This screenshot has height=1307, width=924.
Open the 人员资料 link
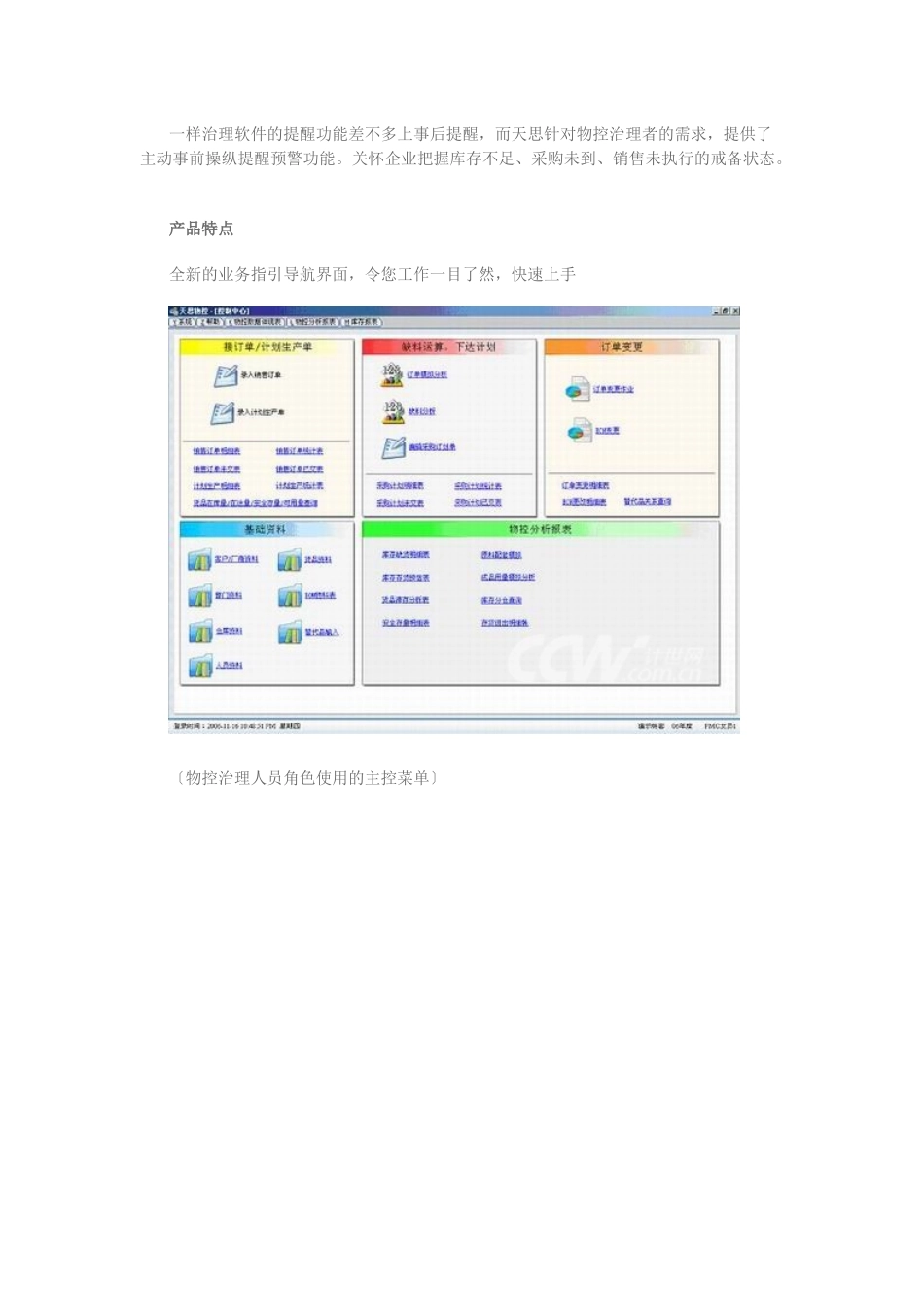[x=229, y=666]
